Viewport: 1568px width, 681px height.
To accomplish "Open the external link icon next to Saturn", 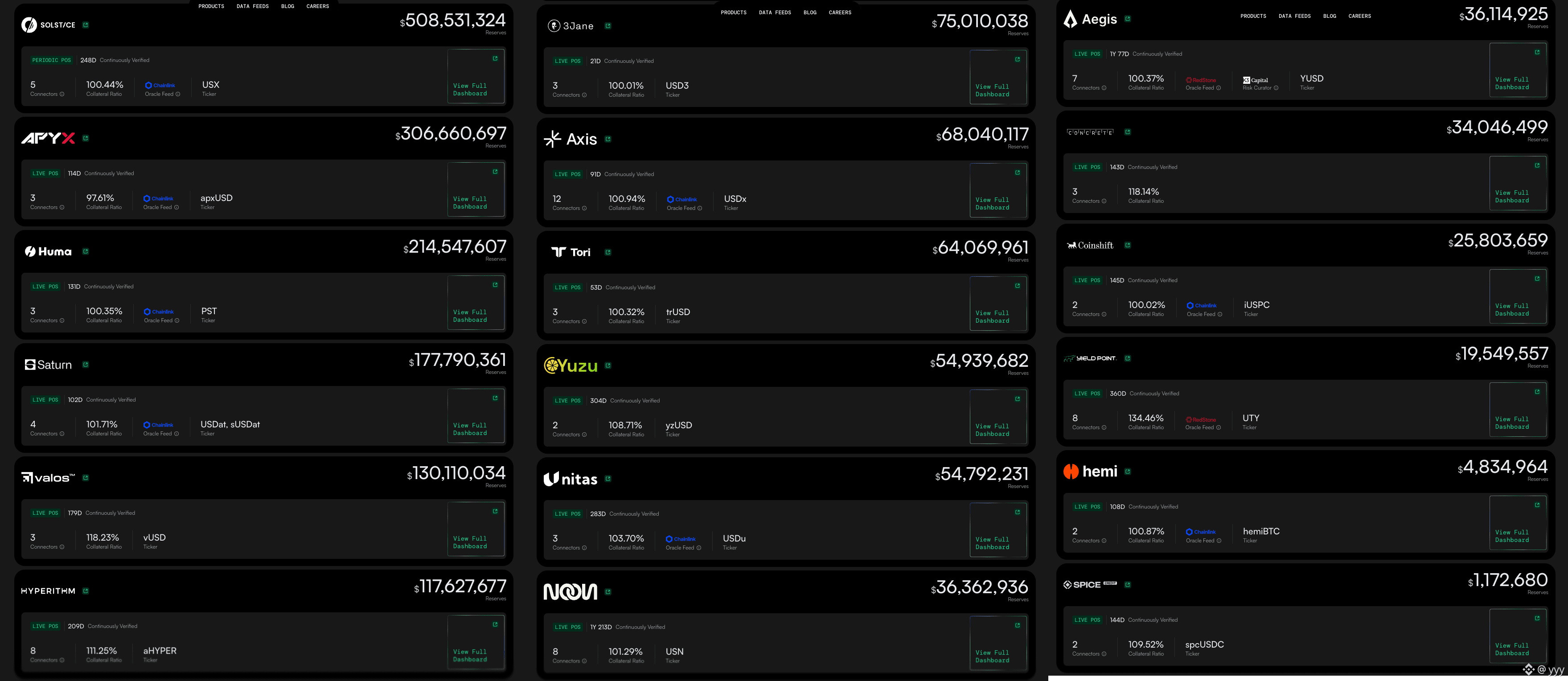I will 85,365.
